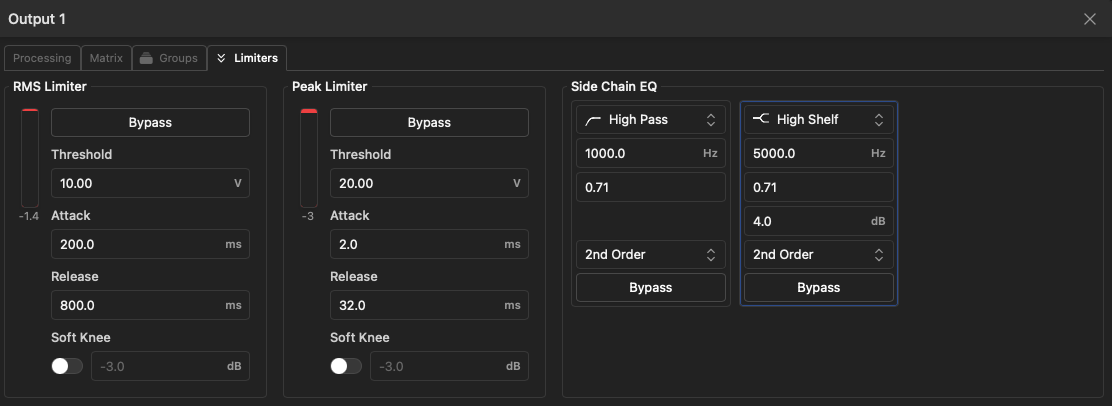Click the High Pass filter curve icon
This screenshot has width=1112, height=406.
(x=593, y=120)
